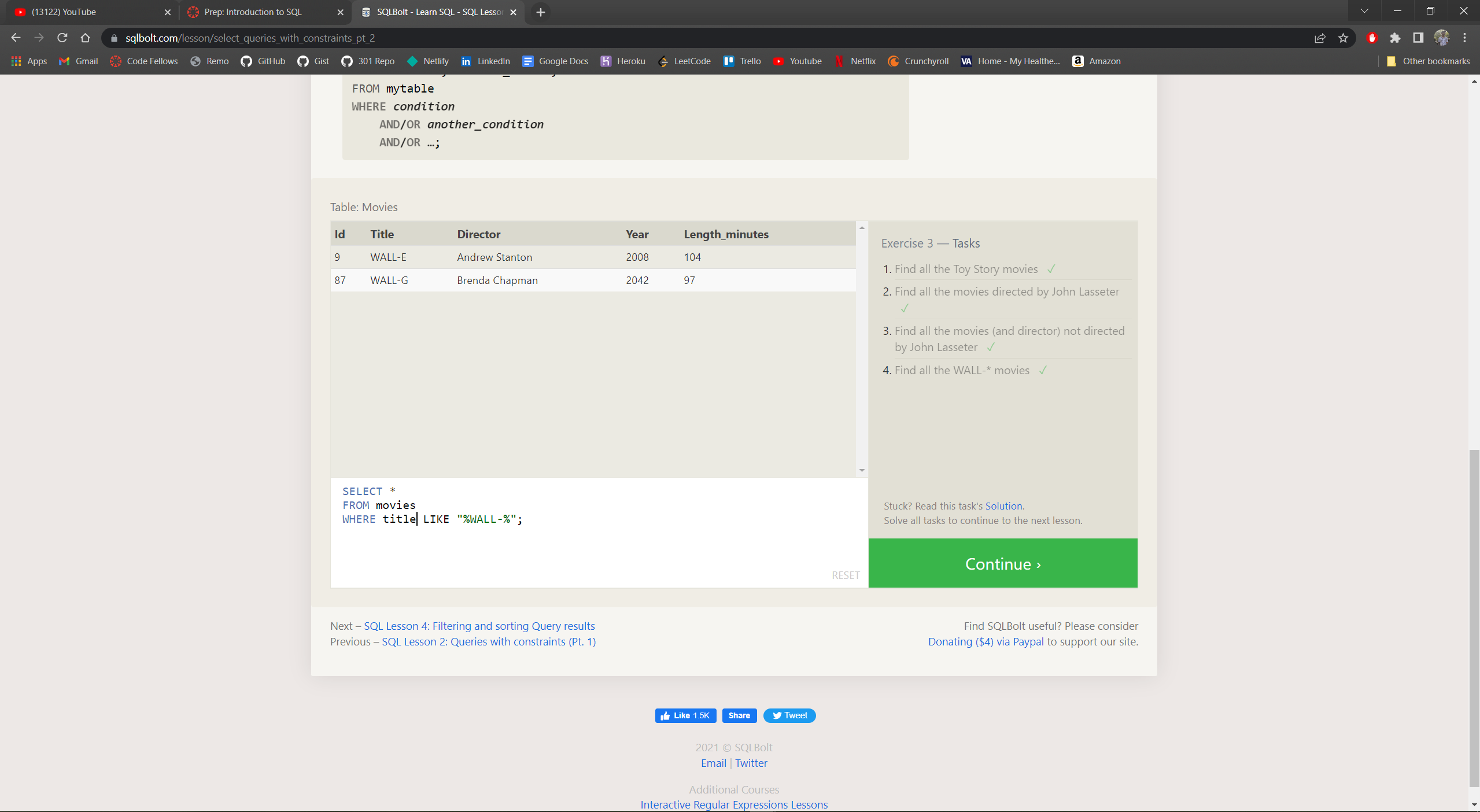
Task: Open the Extensions puzzle-piece menu
Action: 1395,38
